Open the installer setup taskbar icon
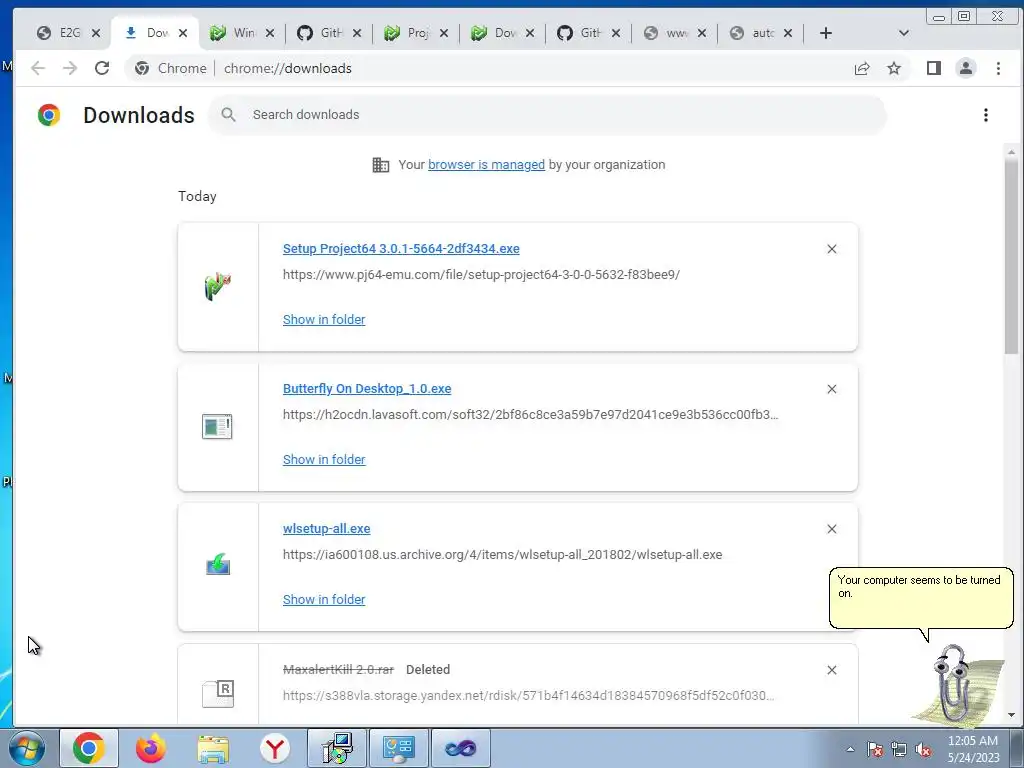The height and width of the screenshot is (768, 1024). coord(337,748)
